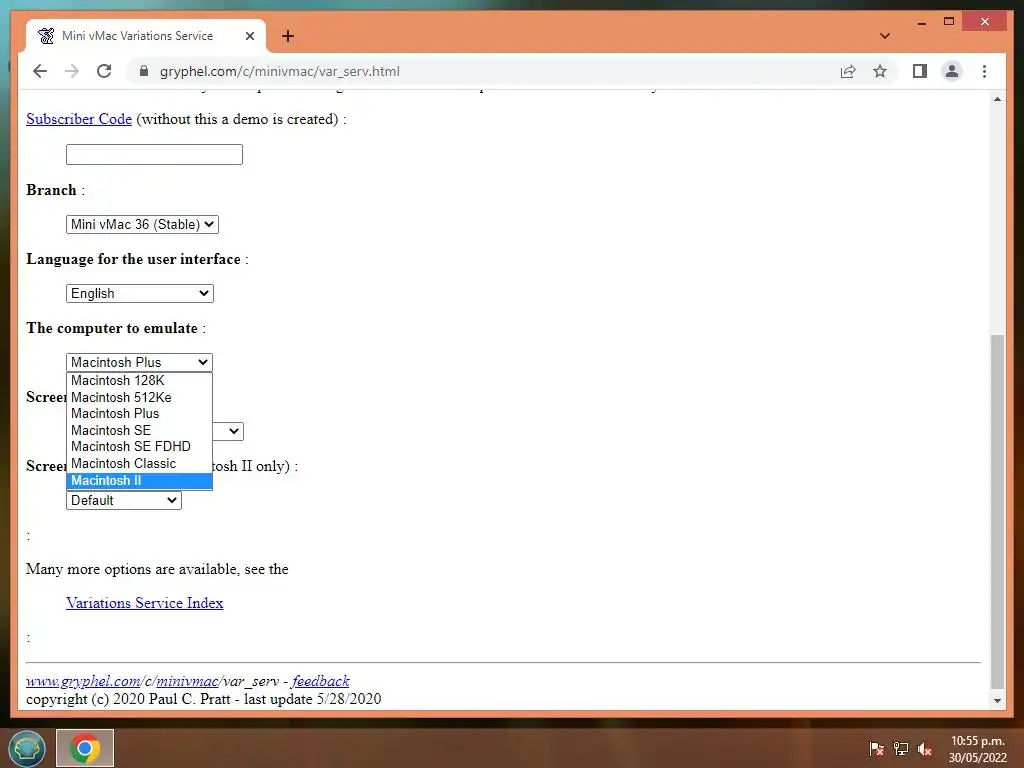Reload the current page
Screen dimensions: 1024x768
tap(104, 71)
